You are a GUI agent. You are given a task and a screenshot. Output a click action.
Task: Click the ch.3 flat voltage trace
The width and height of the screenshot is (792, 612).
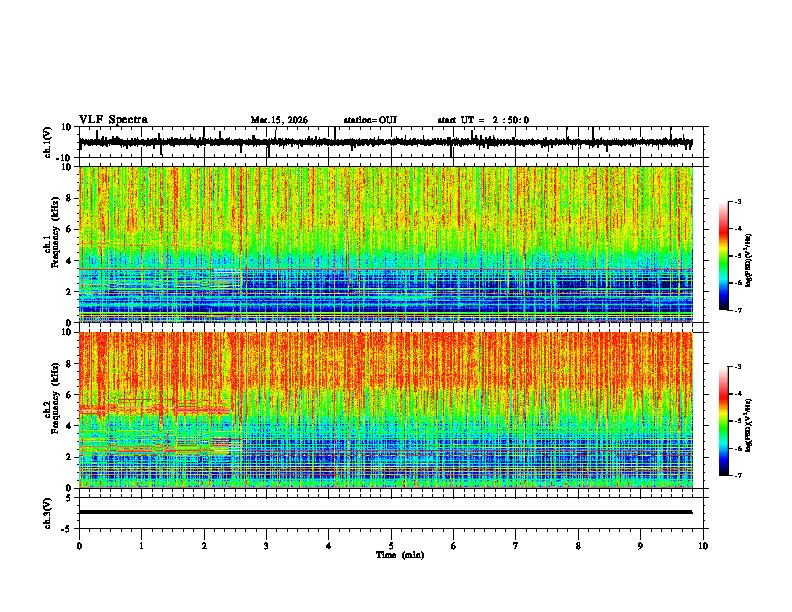(x=385, y=512)
